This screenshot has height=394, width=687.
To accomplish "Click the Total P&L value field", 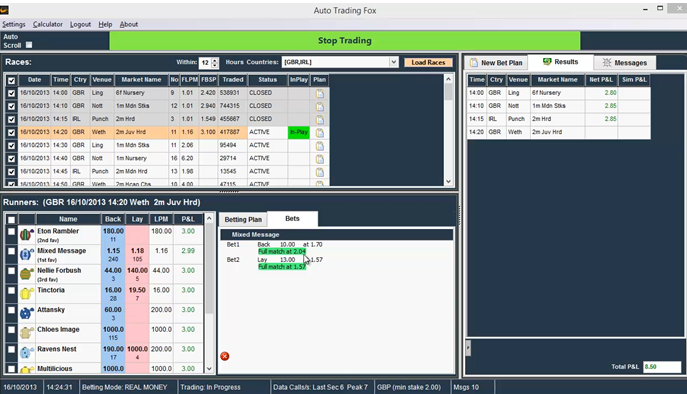I will tap(662, 367).
